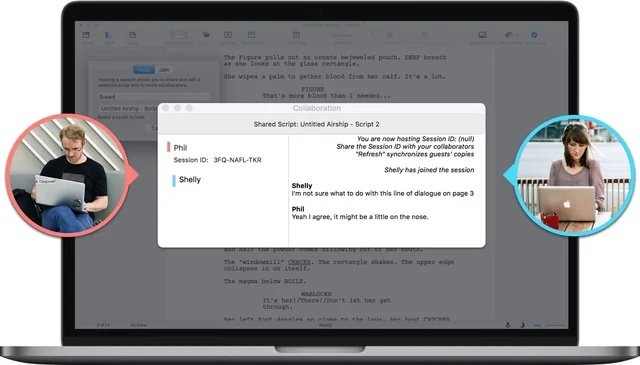Screen dimensions: 640x365
Task: Click the pencil marker toolbar icon
Action: (x=509, y=35)
